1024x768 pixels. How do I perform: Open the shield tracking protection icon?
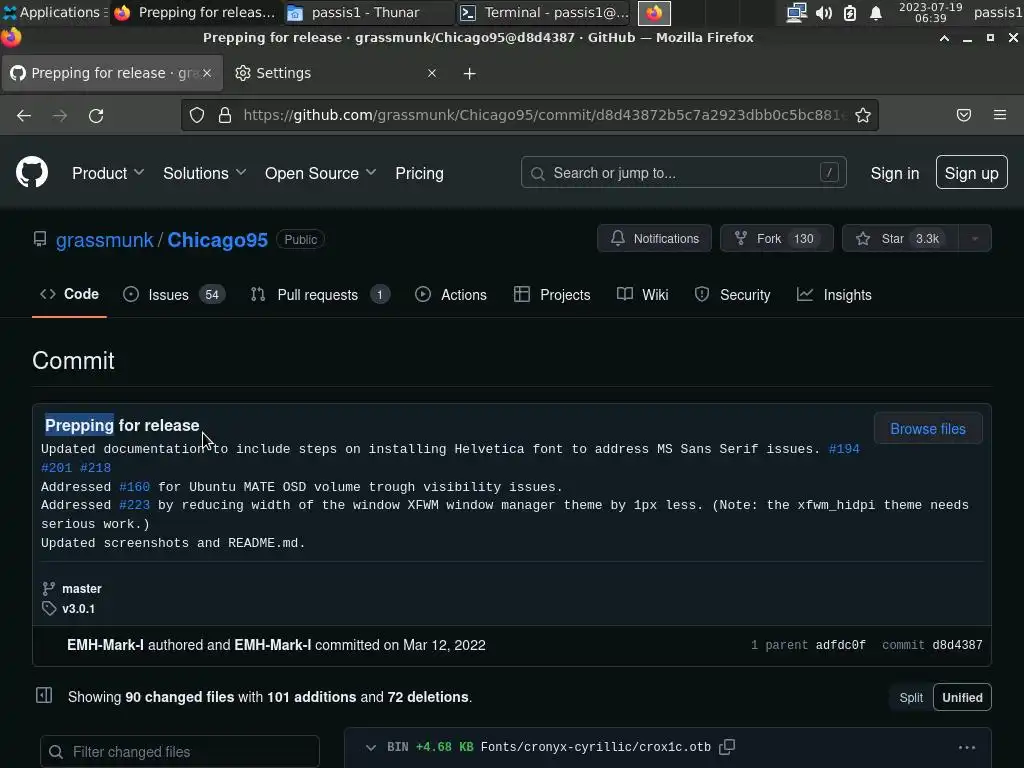(x=197, y=116)
